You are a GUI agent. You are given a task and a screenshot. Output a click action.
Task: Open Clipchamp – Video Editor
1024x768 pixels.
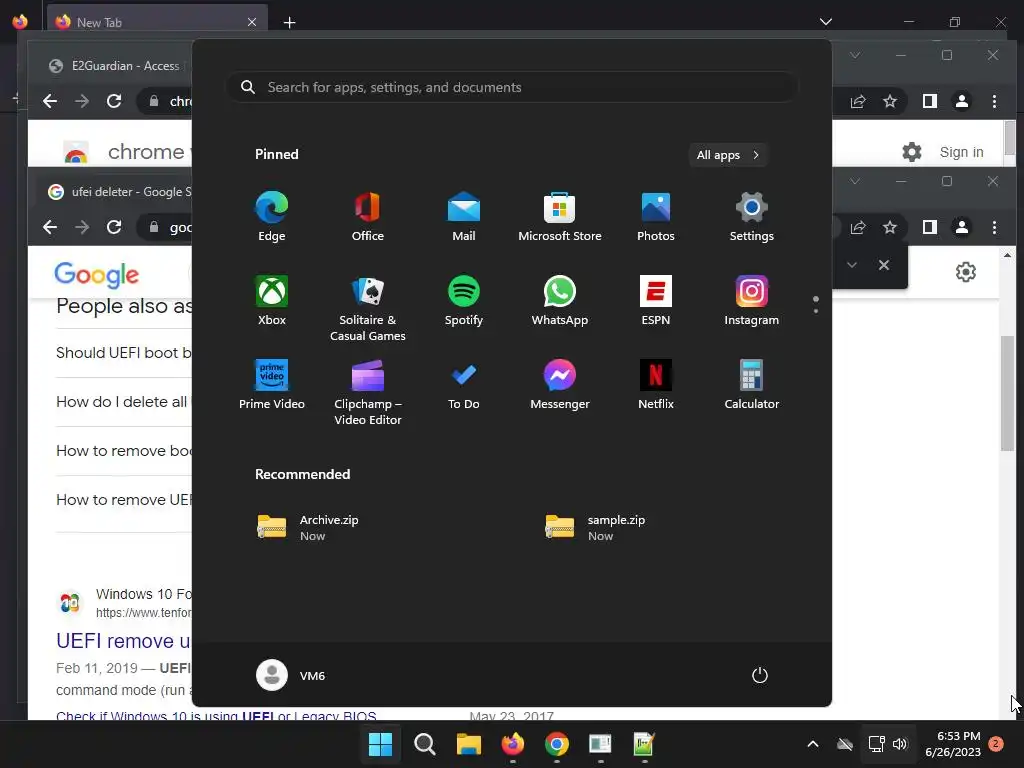(x=368, y=392)
